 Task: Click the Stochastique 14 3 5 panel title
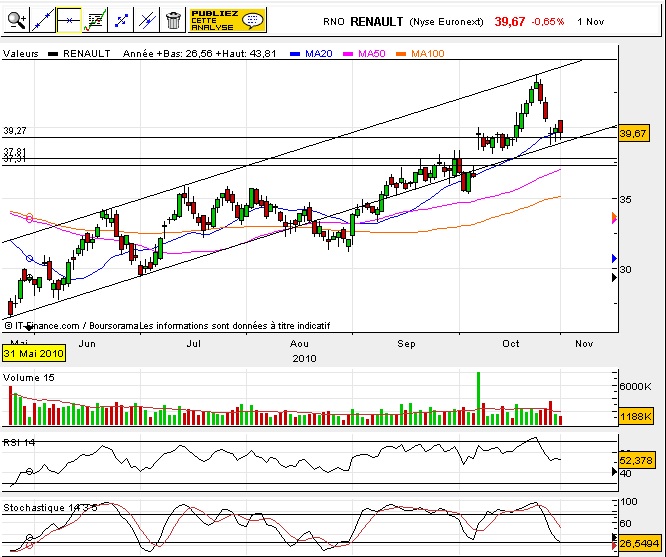pyautogui.click(x=50, y=508)
